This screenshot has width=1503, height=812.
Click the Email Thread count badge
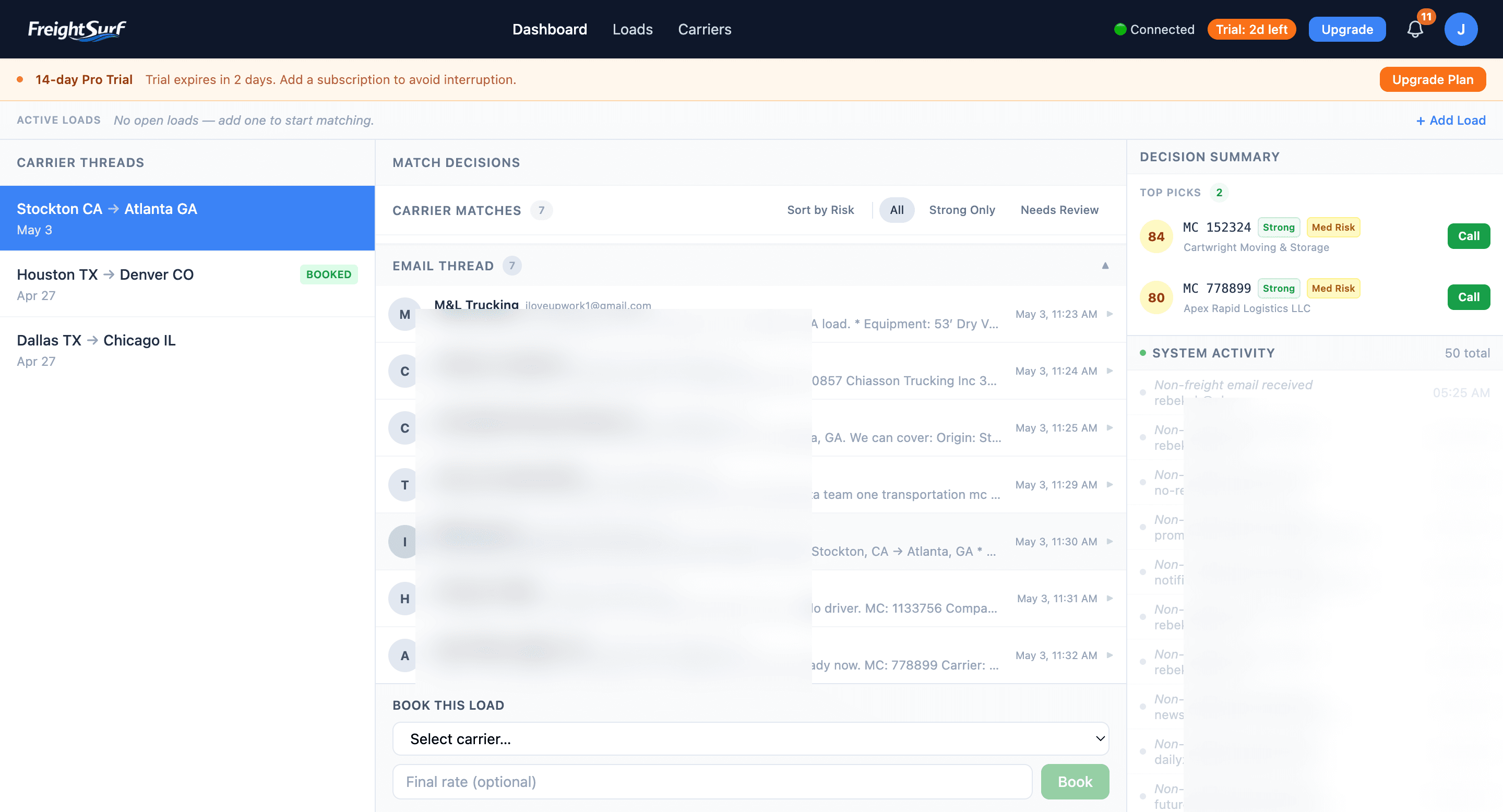click(x=511, y=266)
